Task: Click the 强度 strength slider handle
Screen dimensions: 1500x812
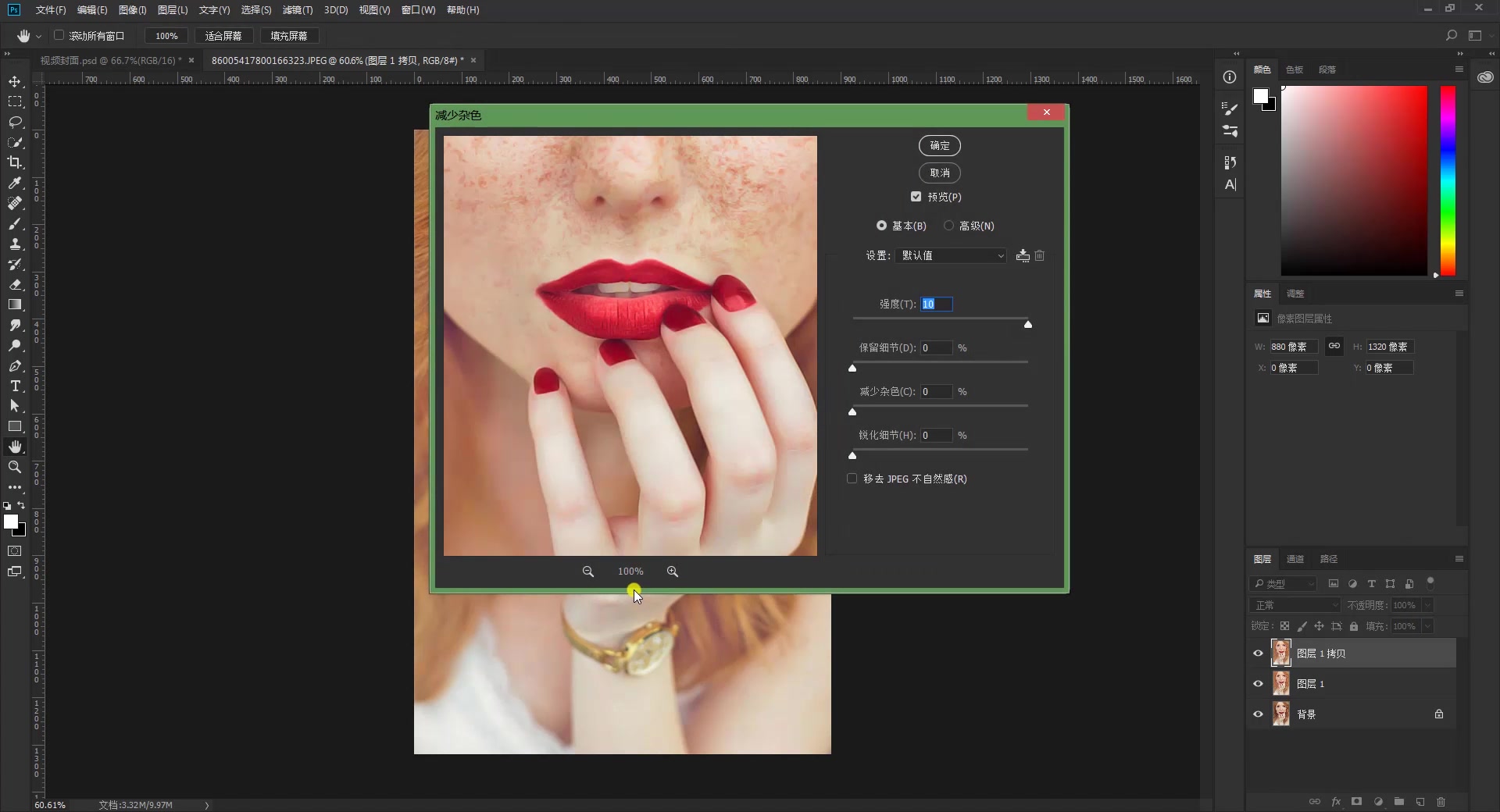Action: (1028, 324)
